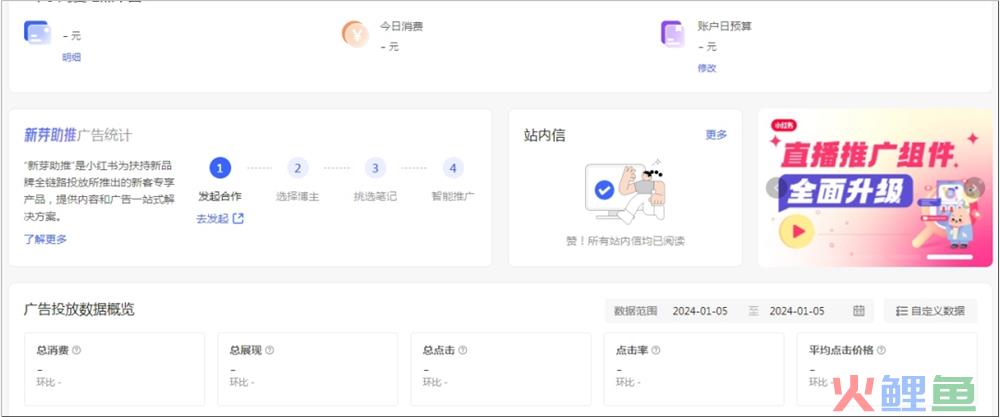Click the purple 账户日预算 icon

coord(673,34)
